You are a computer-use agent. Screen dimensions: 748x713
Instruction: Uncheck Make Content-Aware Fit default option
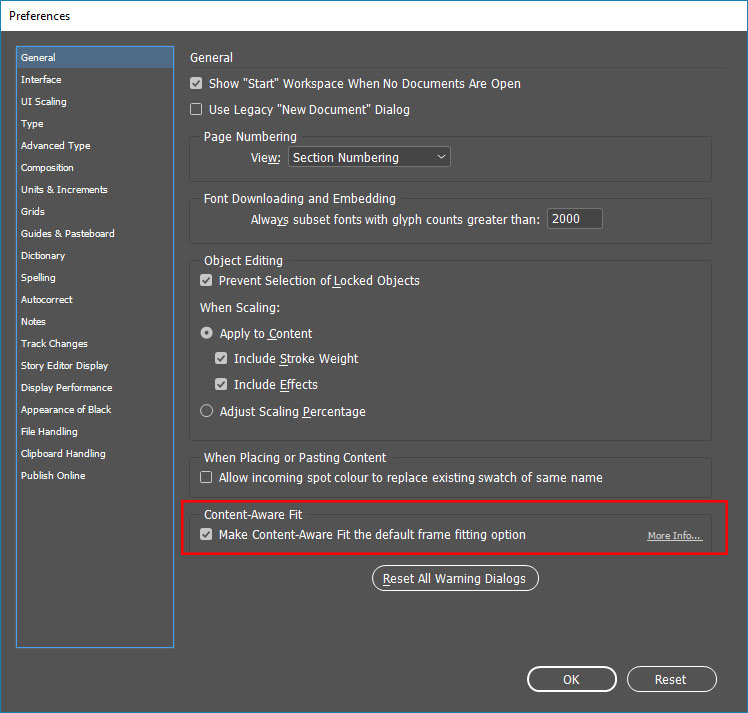pyautogui.click(x=206, y=534)
